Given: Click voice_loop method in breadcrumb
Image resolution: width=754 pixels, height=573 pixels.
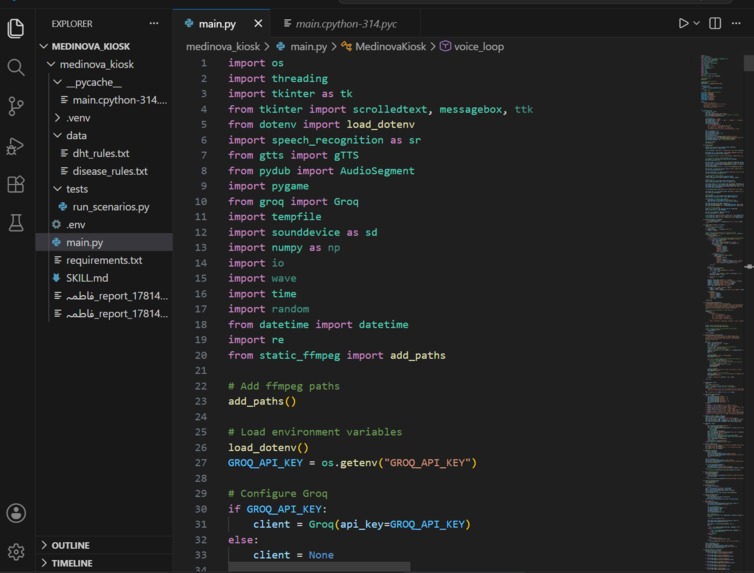Looking at the screenshot, I should pos(479,47).
